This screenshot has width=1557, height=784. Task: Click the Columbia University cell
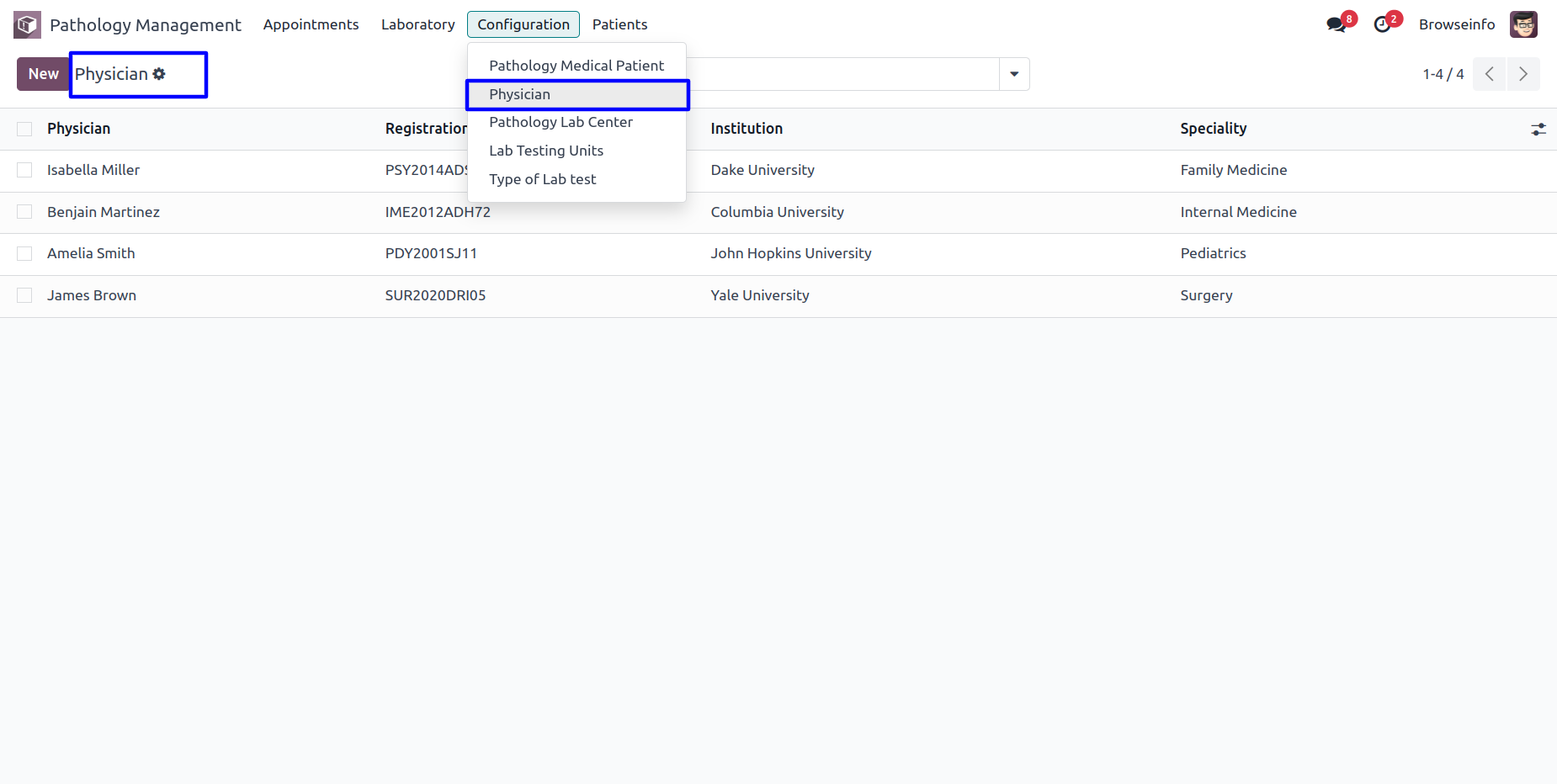777,212
